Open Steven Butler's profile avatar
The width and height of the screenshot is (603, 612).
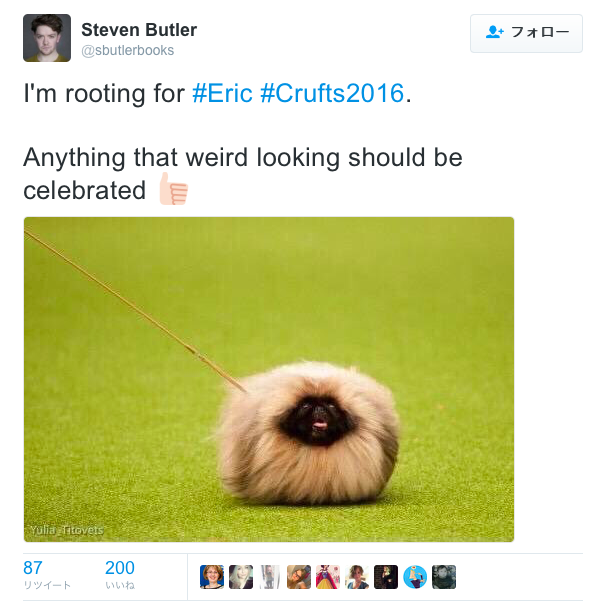47,38
